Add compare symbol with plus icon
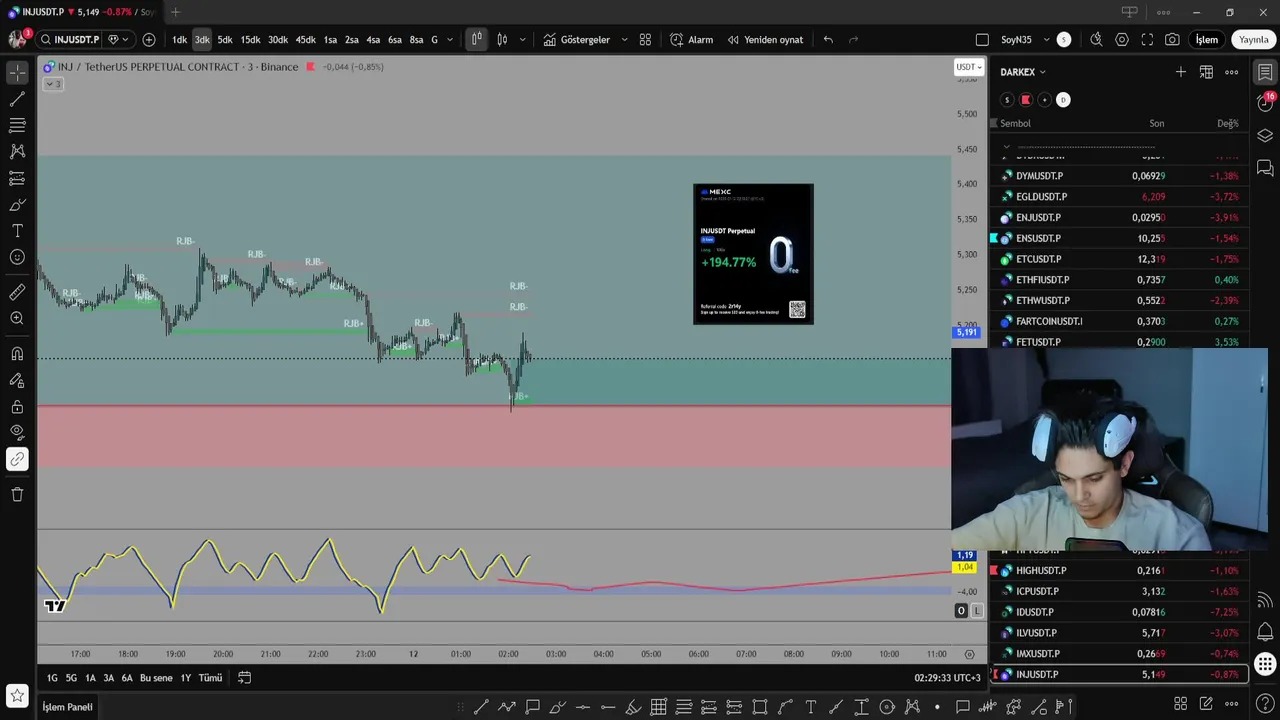Viewport: 1280px width, 720px height. [149, 40]
